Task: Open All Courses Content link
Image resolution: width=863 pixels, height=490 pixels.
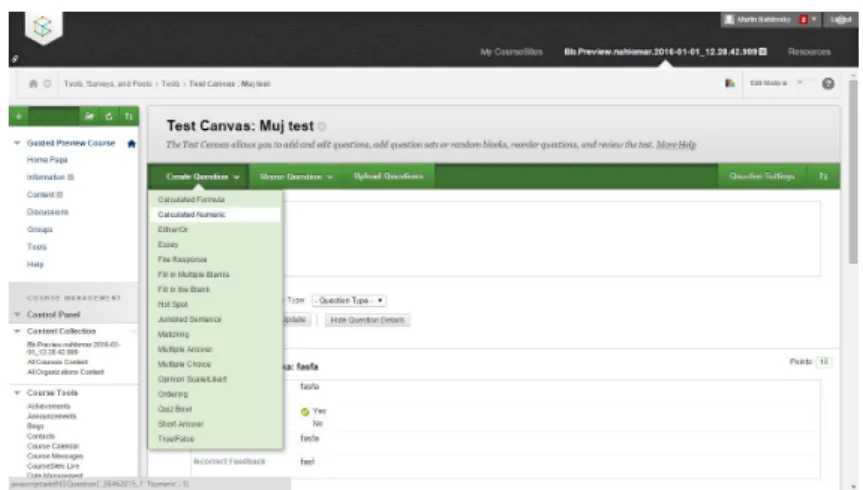Action: tap(57, 362)
